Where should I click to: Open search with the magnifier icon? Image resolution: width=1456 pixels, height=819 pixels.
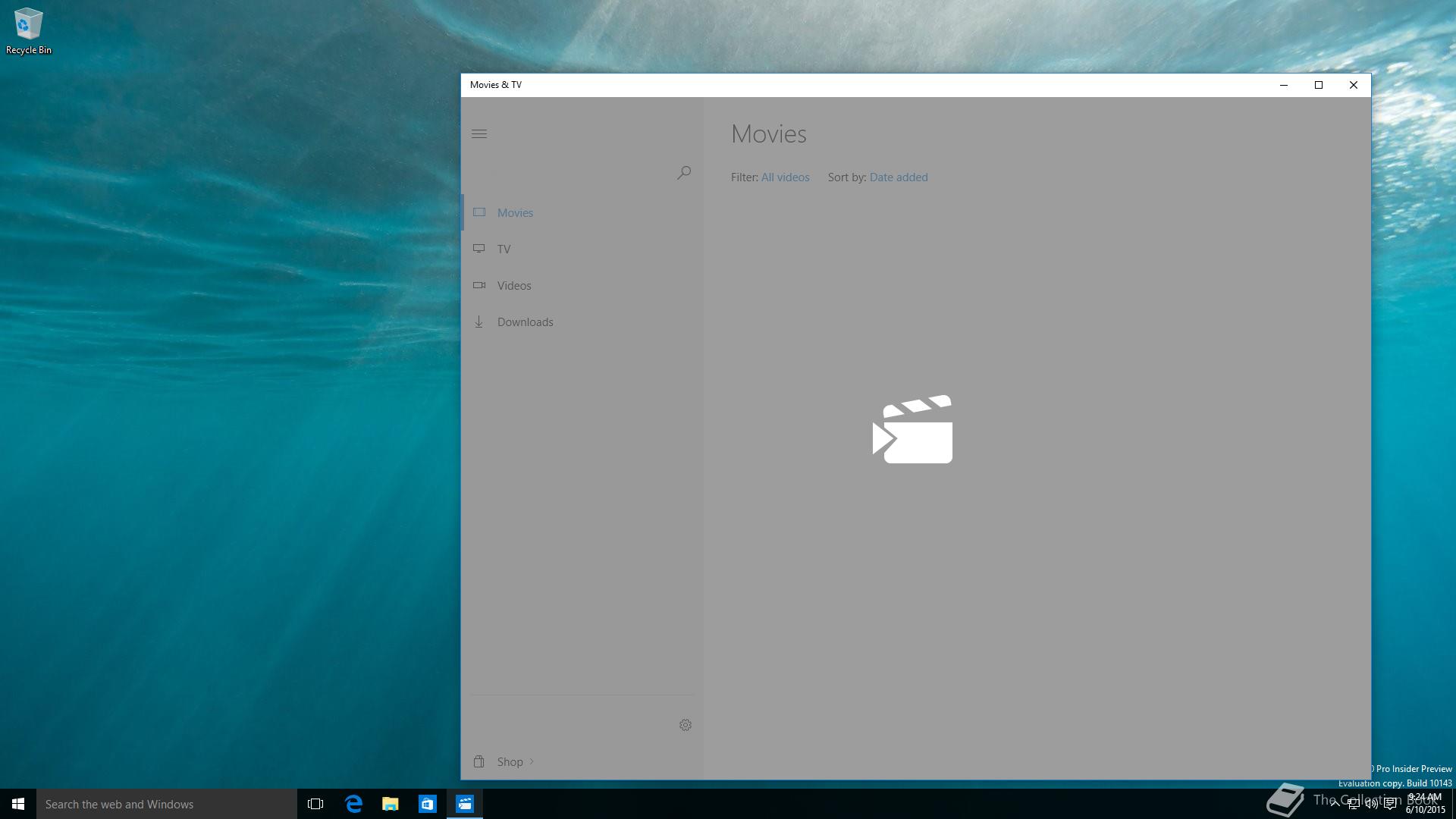coord(684,173)
